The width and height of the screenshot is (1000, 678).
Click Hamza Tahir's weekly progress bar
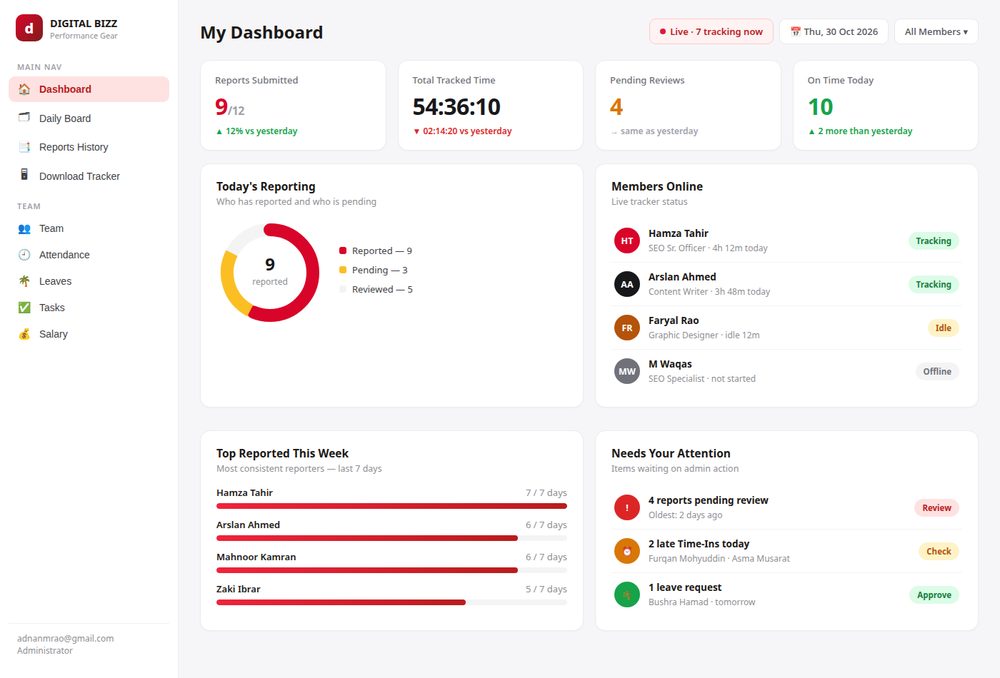pyautogui.click(x=392, y=506)
